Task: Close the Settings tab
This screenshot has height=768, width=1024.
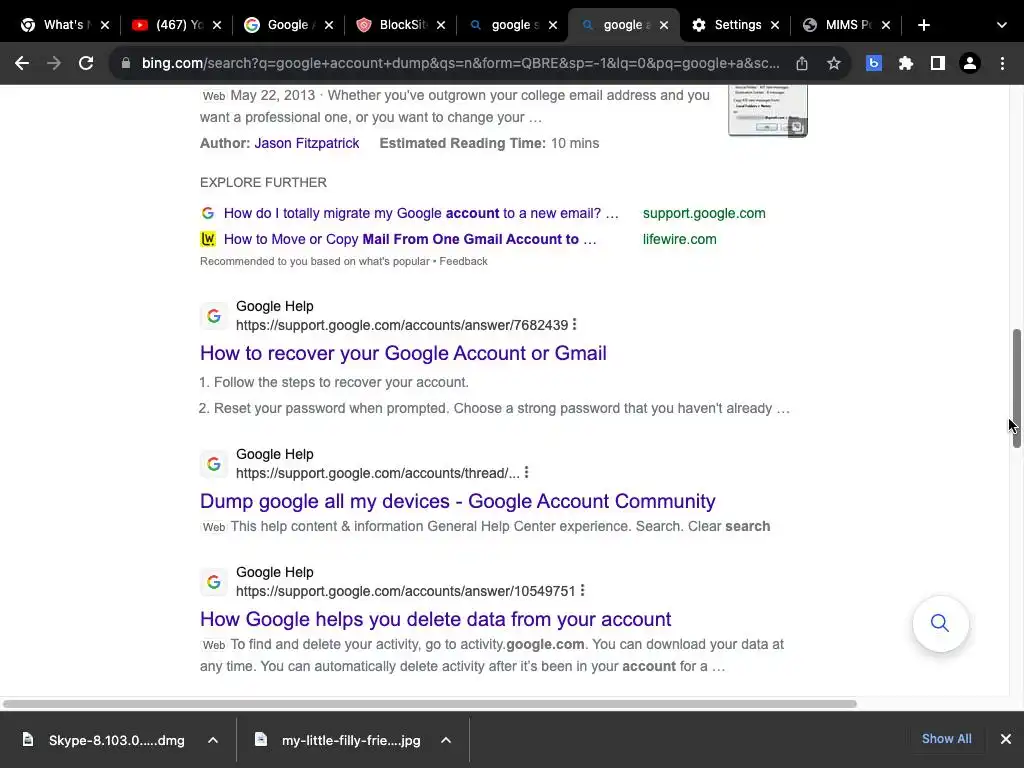Action: (x=775, y=25)
